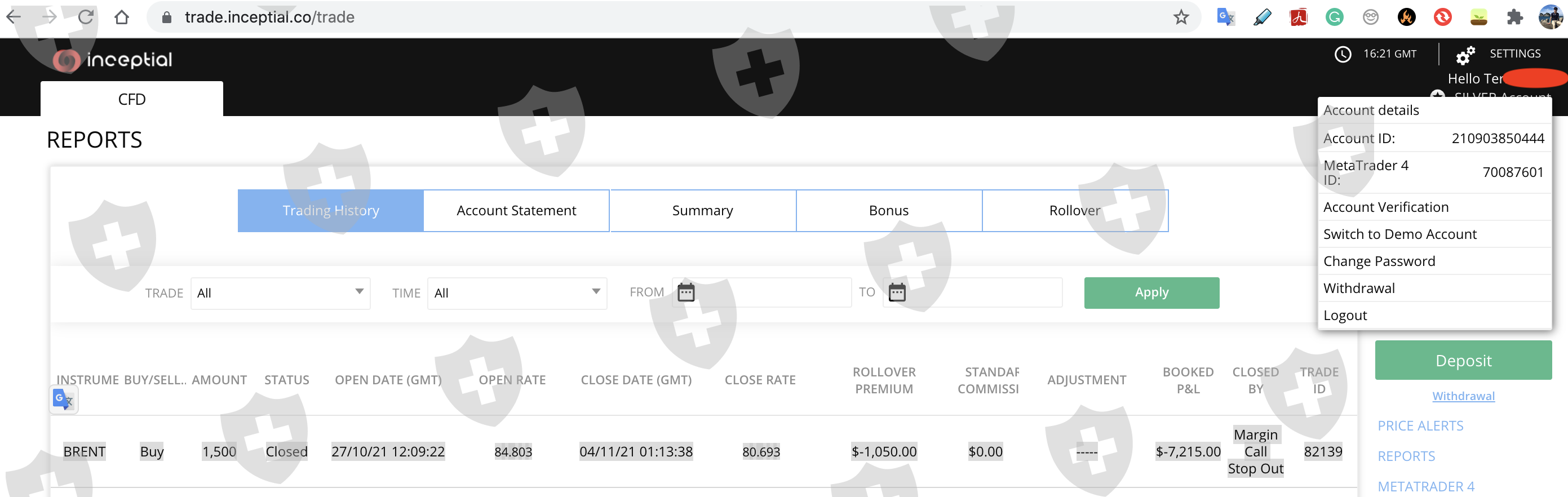This screenshot has height=497, width=1568.
Task: Bookmark this page with the star icon
Action: (1181, 17)
